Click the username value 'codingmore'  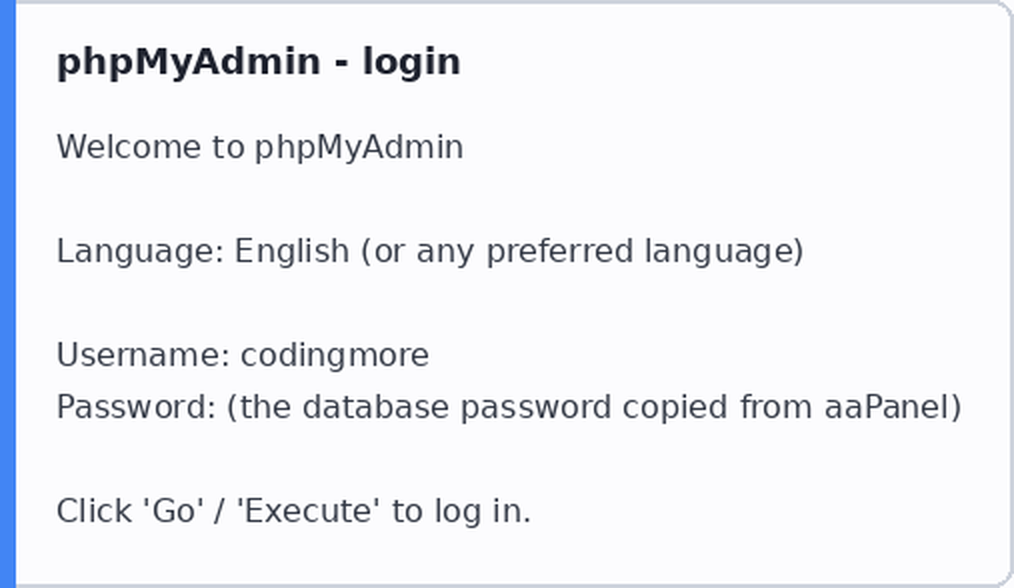click(x=334, y=355)
